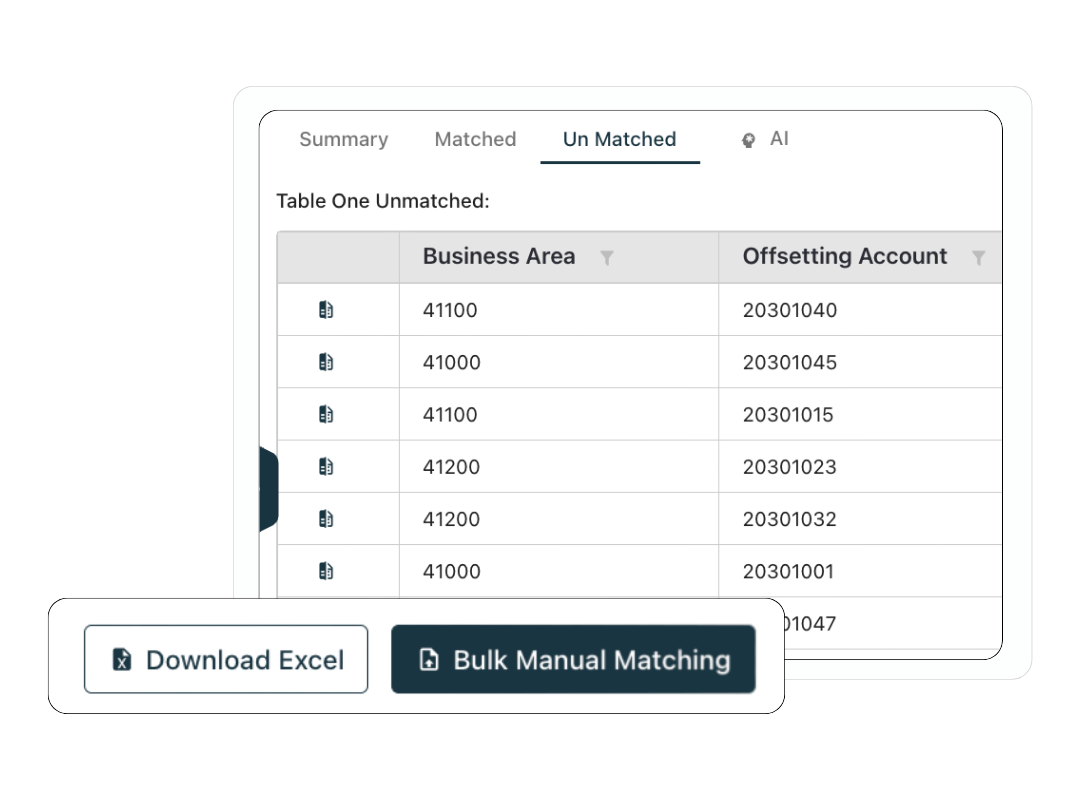This screenshot has height=800, width=1080.
Task: Click the Download Excel button
Action: click(226, 658)
